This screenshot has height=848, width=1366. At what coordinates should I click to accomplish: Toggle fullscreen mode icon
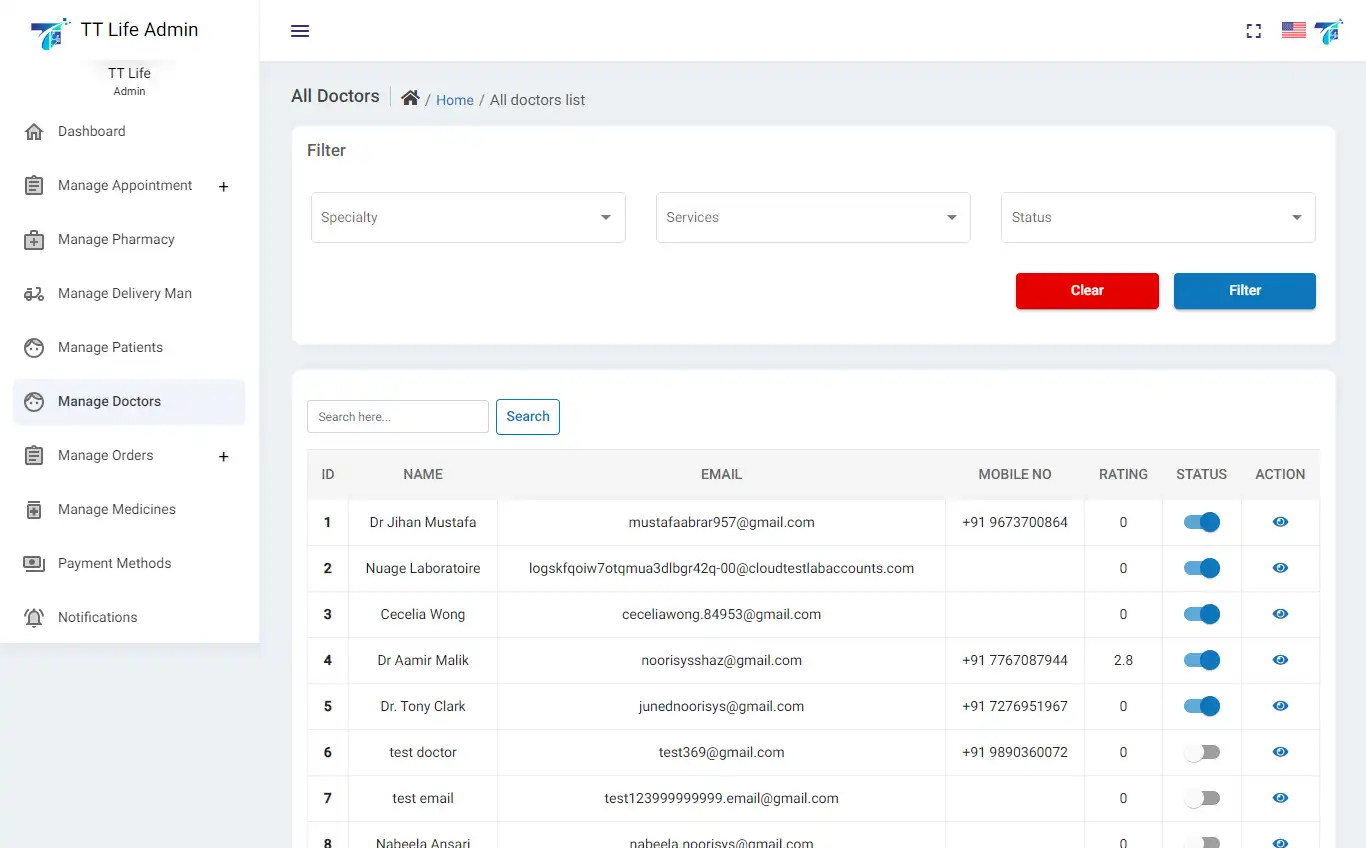(x=1253, y=31)
